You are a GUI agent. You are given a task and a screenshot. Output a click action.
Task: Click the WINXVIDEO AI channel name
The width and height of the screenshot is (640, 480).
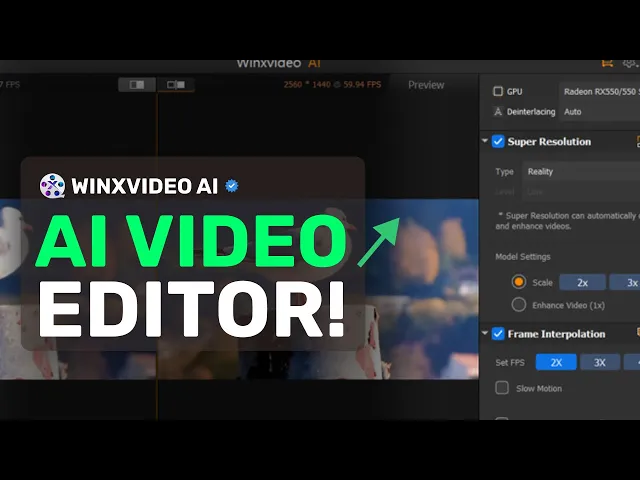pyautogui.click(x=144, y=186)
